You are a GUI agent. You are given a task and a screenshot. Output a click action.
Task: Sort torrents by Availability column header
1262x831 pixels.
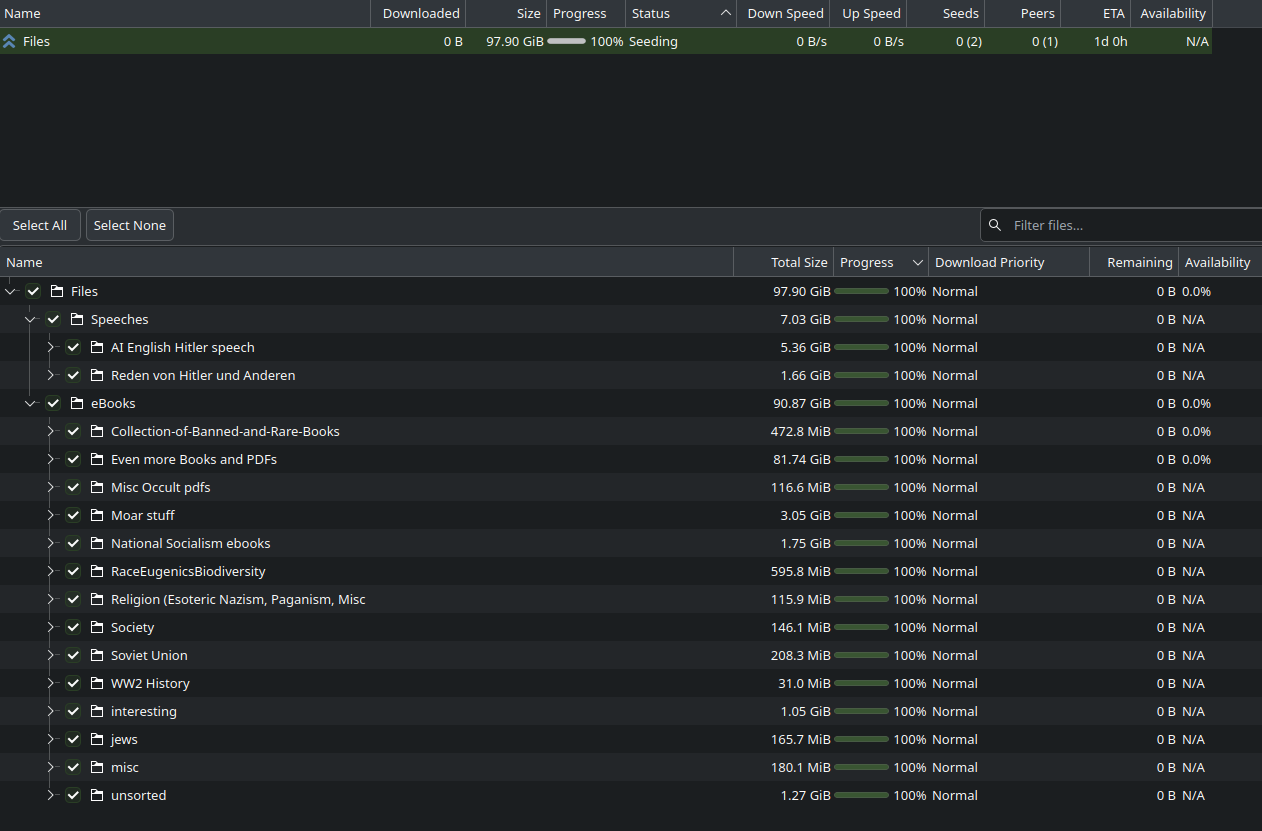pos(1172,13)
